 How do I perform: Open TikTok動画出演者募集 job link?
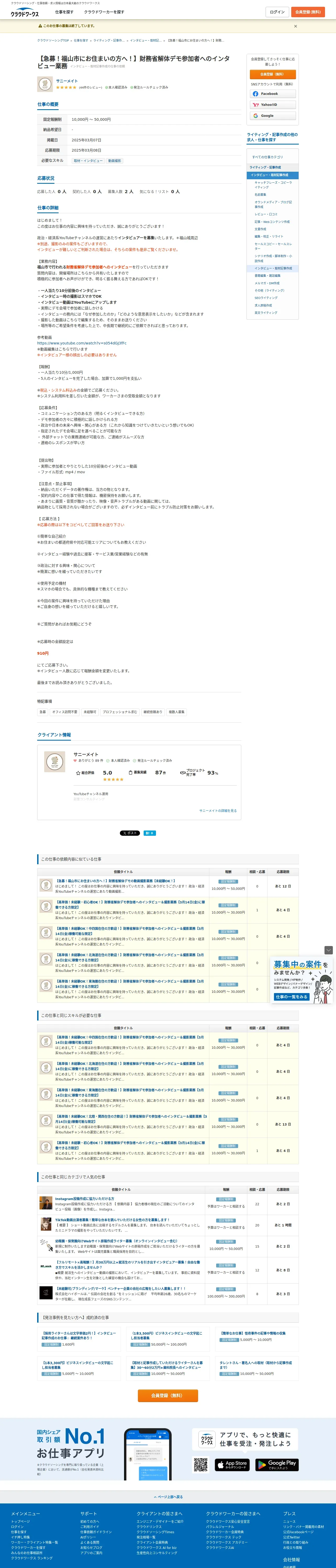[x=112, y=1220]
